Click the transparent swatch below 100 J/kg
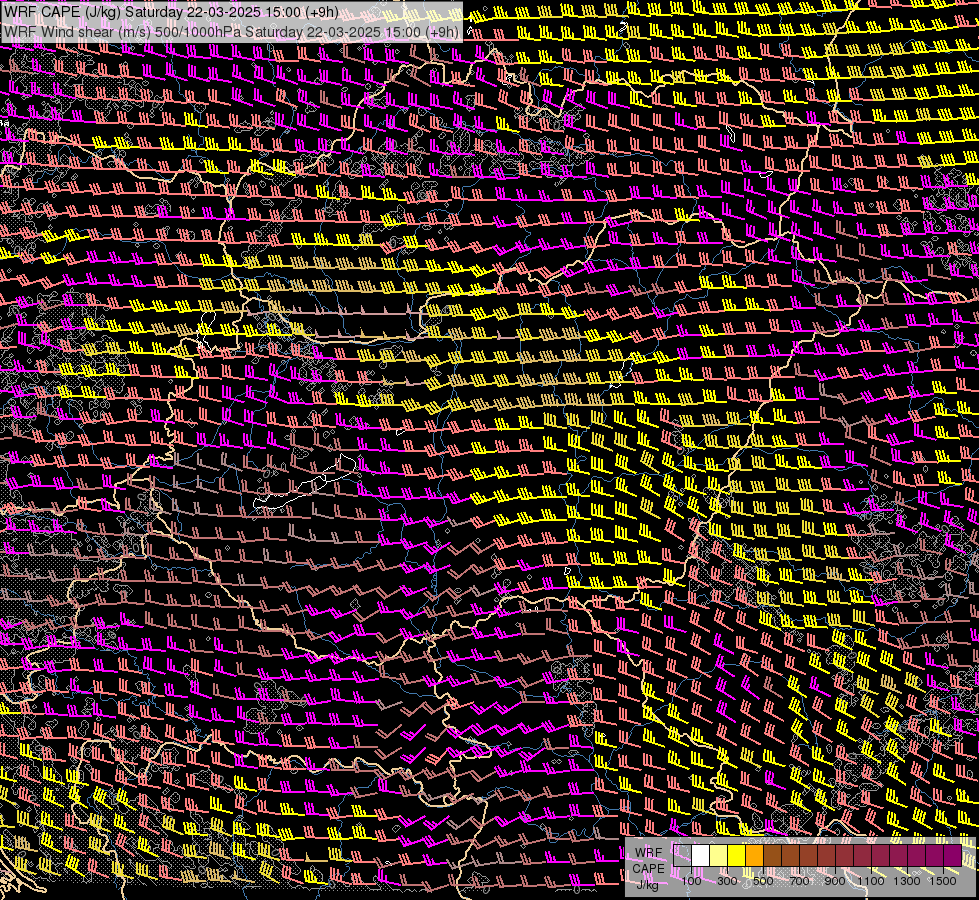Image resolution: width=979 pixels, height=900 pixels. coord(682,856)
